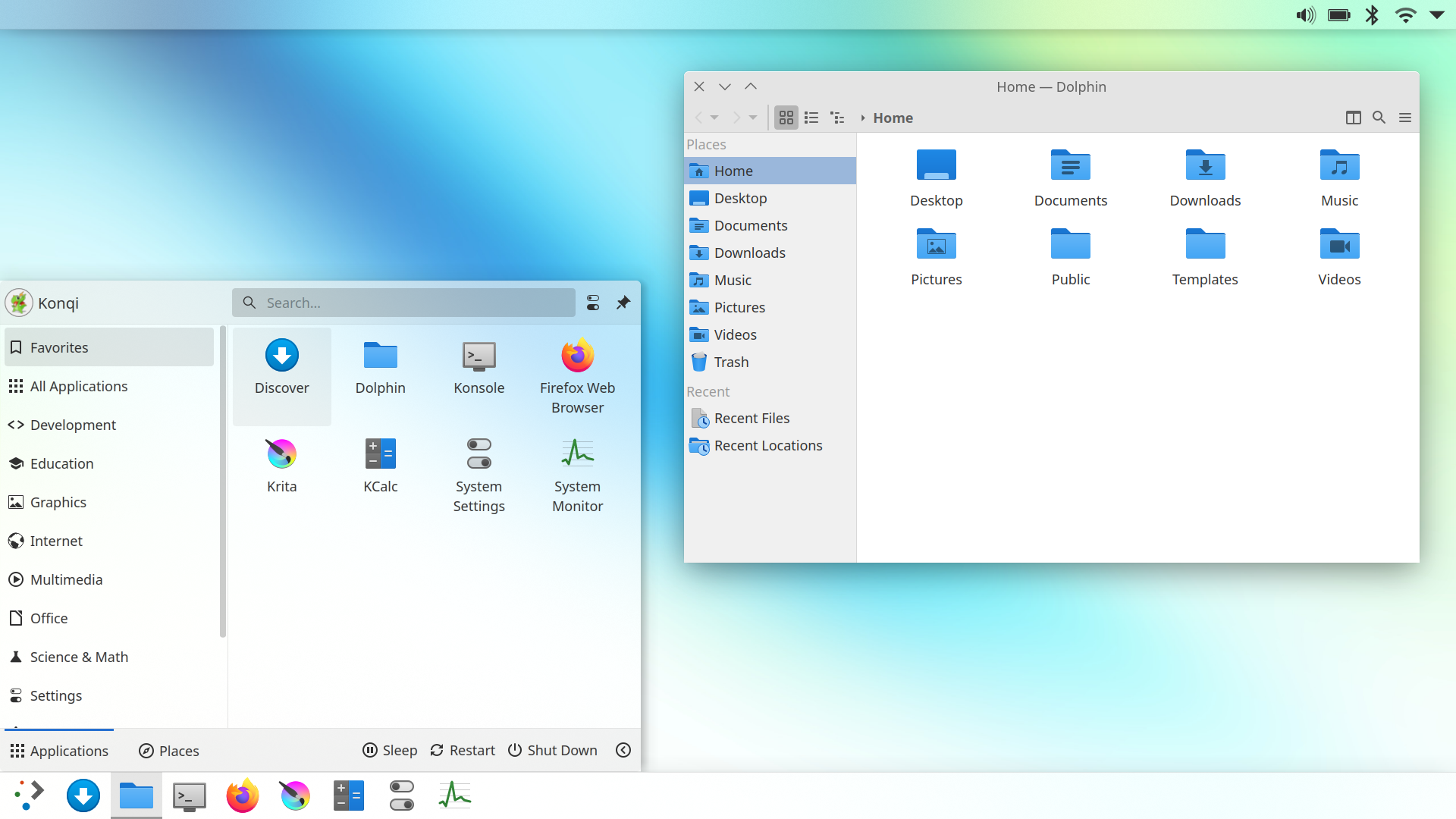1456x819 pixels.
Task: Switch Dolphin to details tree view mode
Action: pos(837,118)
